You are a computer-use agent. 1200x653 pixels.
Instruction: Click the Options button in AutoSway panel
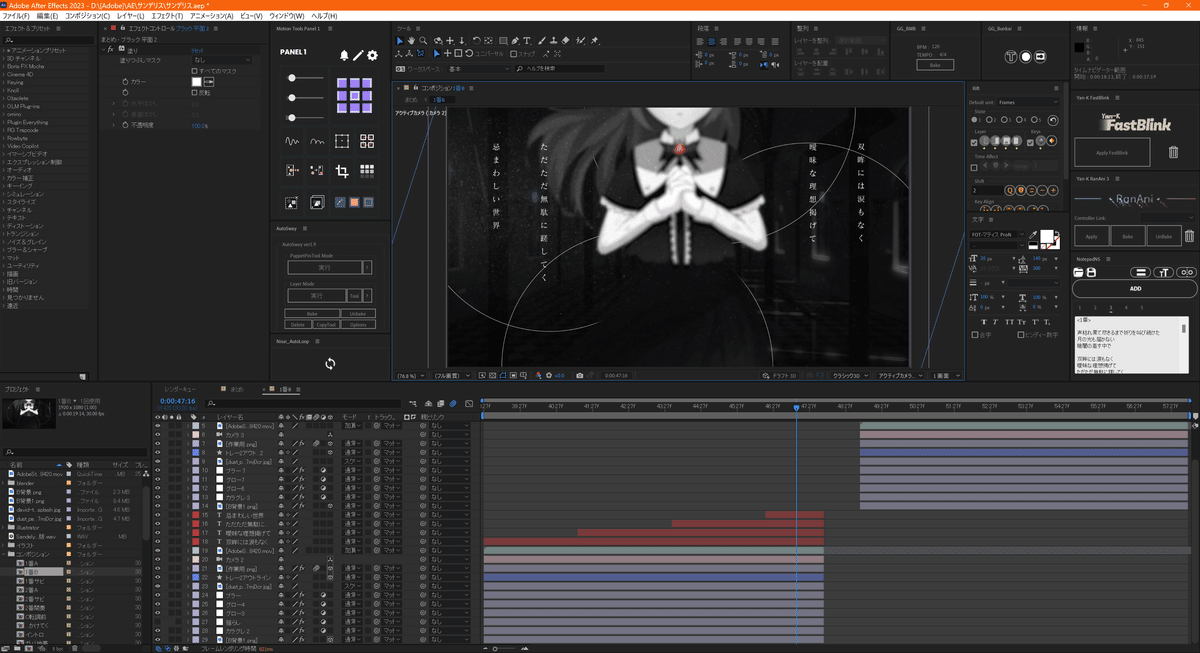click(357, 325)
